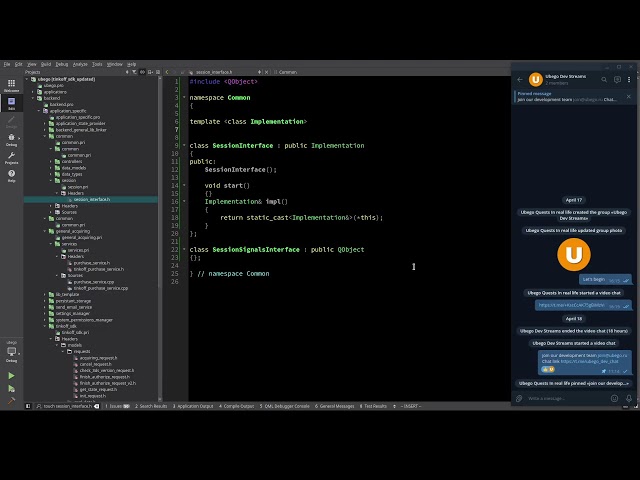Collapse the application_specific tree node
This screenshot has height=480, width=640.
[x=40, y=111]
